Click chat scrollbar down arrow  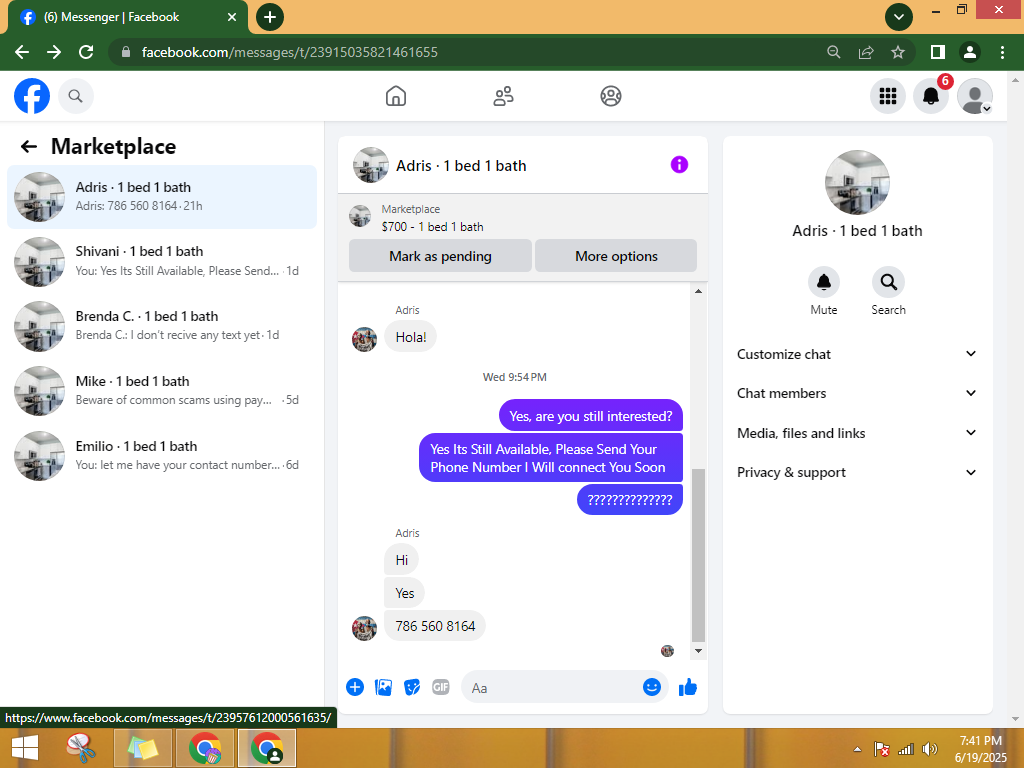pyautogui.click(x=698, y=650)
